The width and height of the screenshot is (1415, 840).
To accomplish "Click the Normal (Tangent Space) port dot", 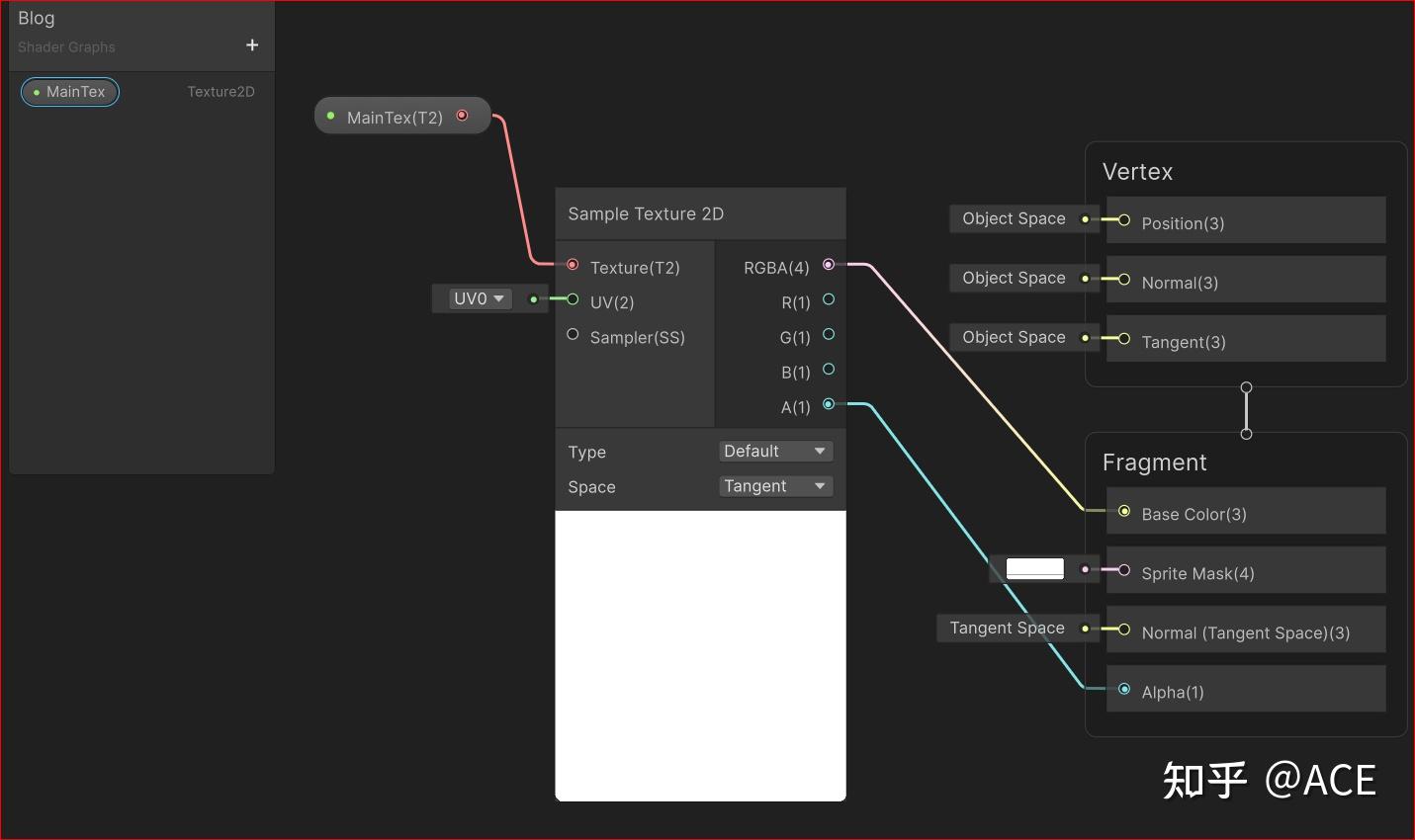I will (1123, 630).
